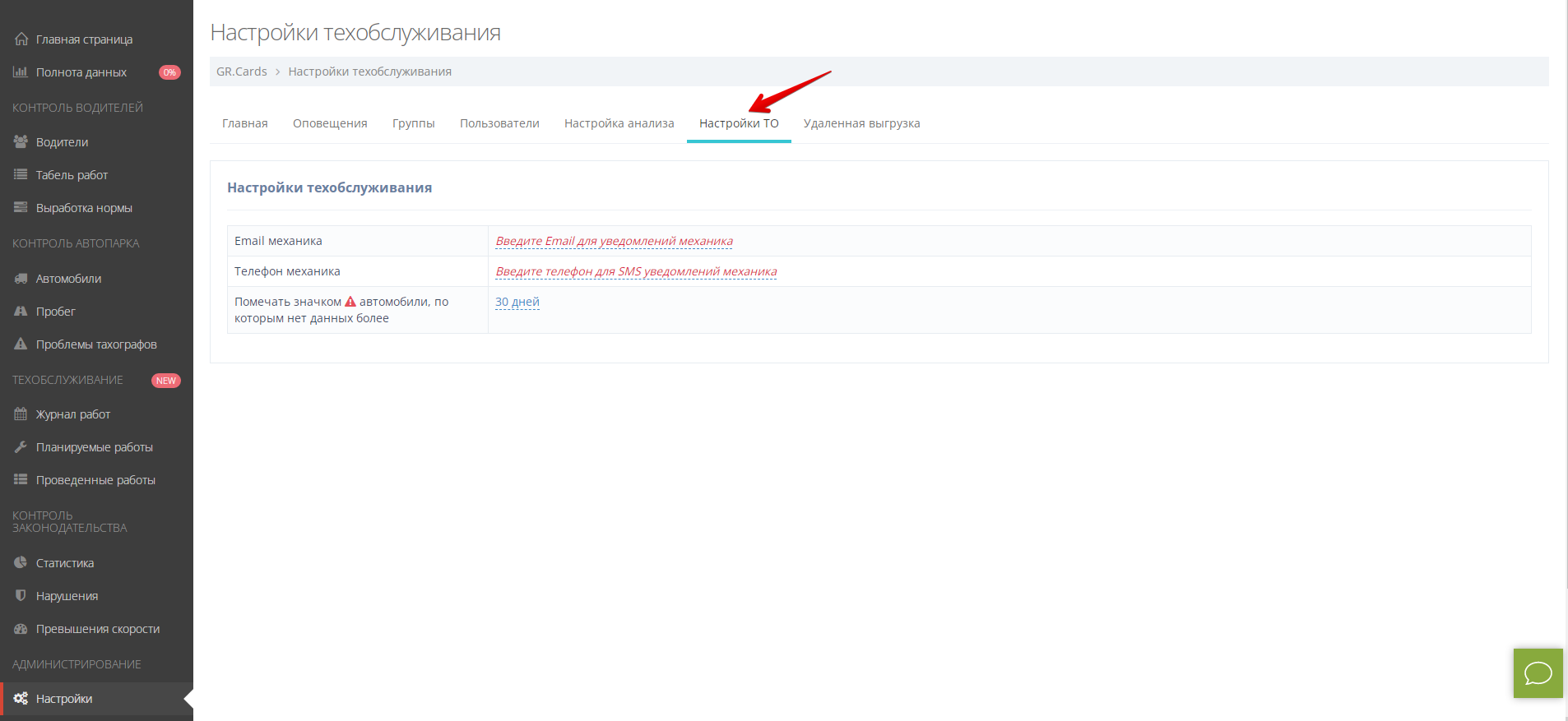Viewport: 1568px width, 721px height.
Task: Open the Удаленная выгрузка tab
Action: [861, 123]
